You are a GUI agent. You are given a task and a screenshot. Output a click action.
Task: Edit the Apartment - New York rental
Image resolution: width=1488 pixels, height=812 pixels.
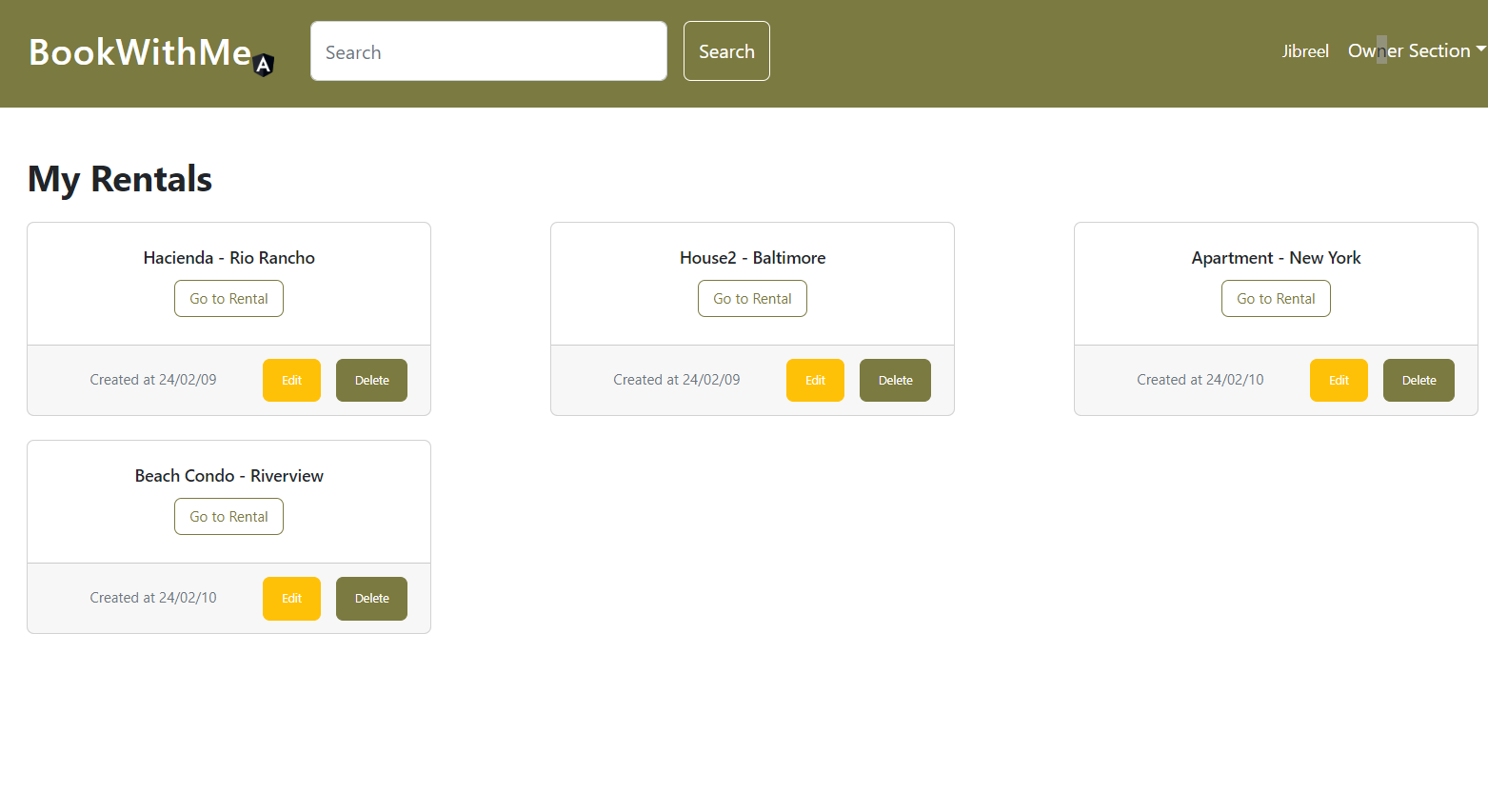[1339, 381]
